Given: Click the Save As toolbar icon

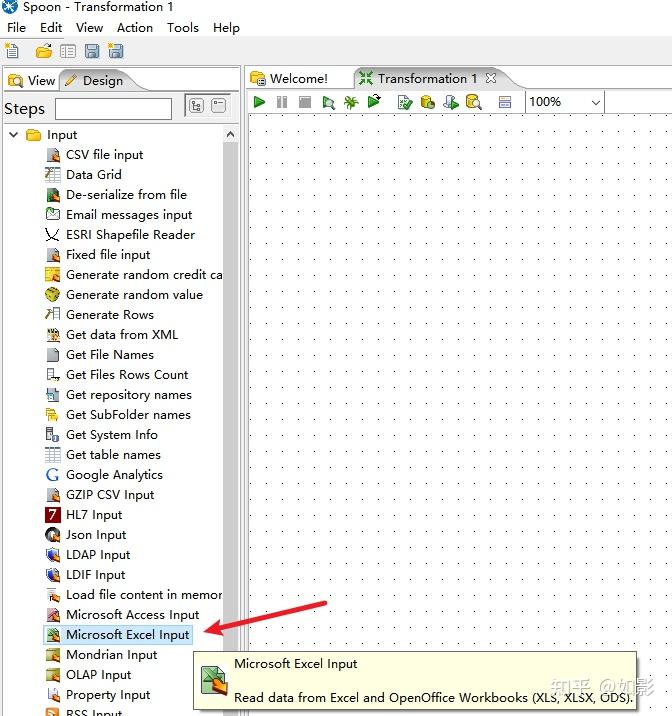Looking at the screenshot, I should [x=116, y=51].
